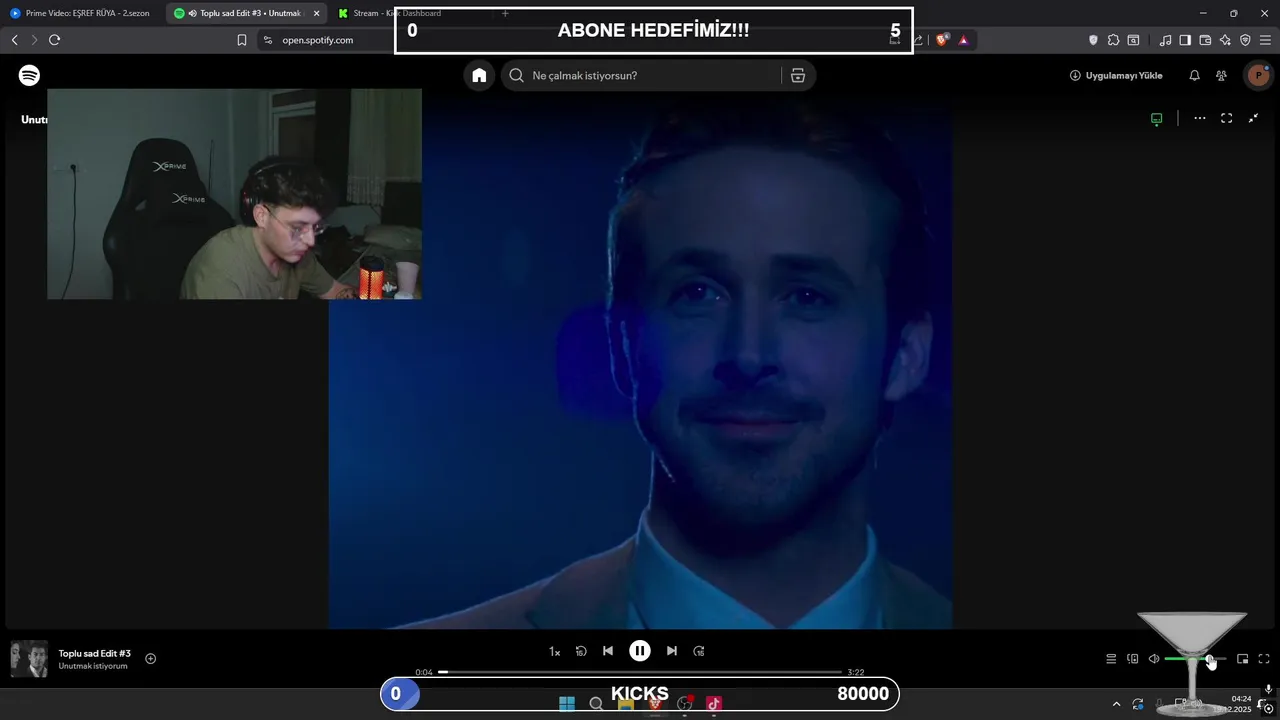Click the open.spotify.com address bar
Screen dimensions: 1280x720
point(318,40)
